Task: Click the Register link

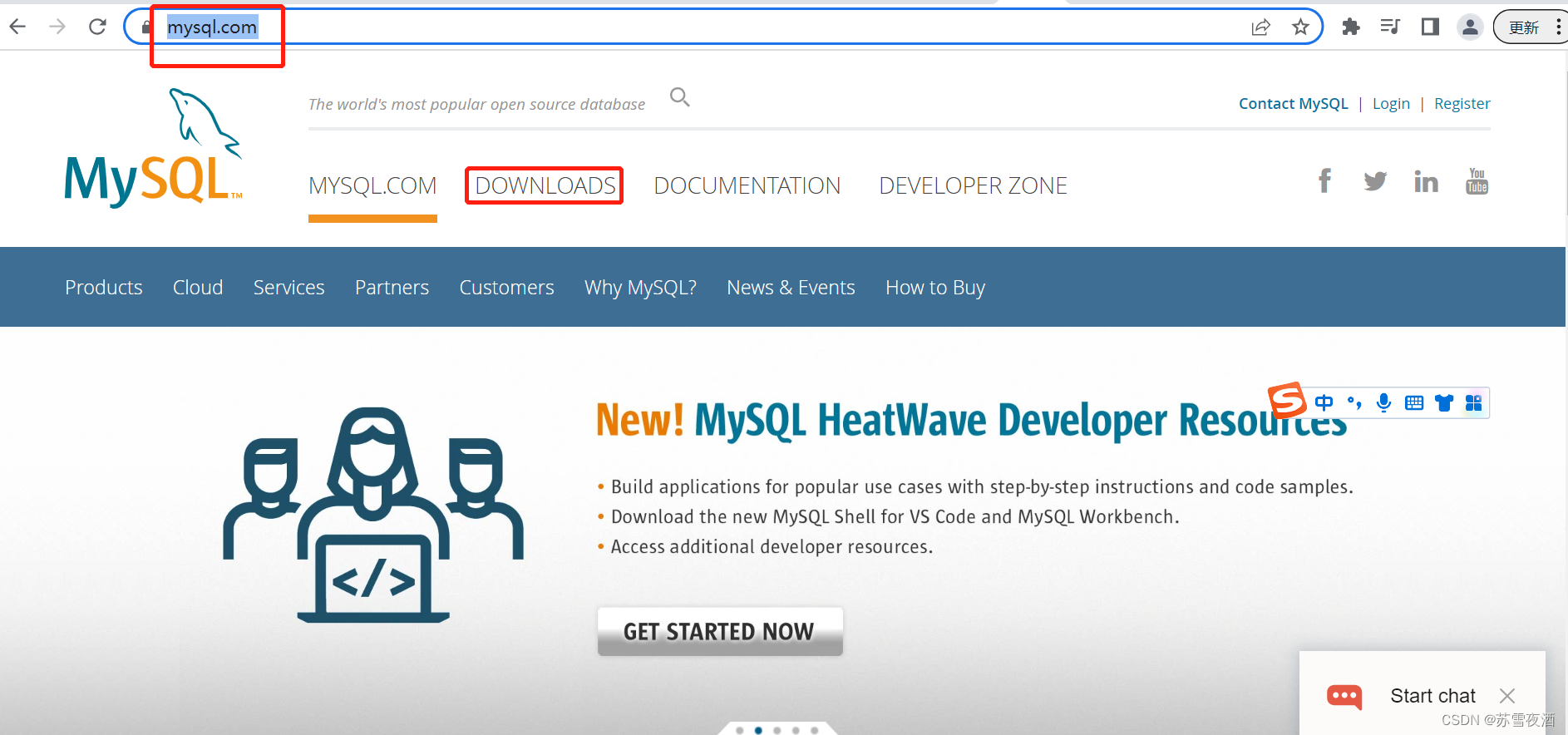Action: [1462, 104]
